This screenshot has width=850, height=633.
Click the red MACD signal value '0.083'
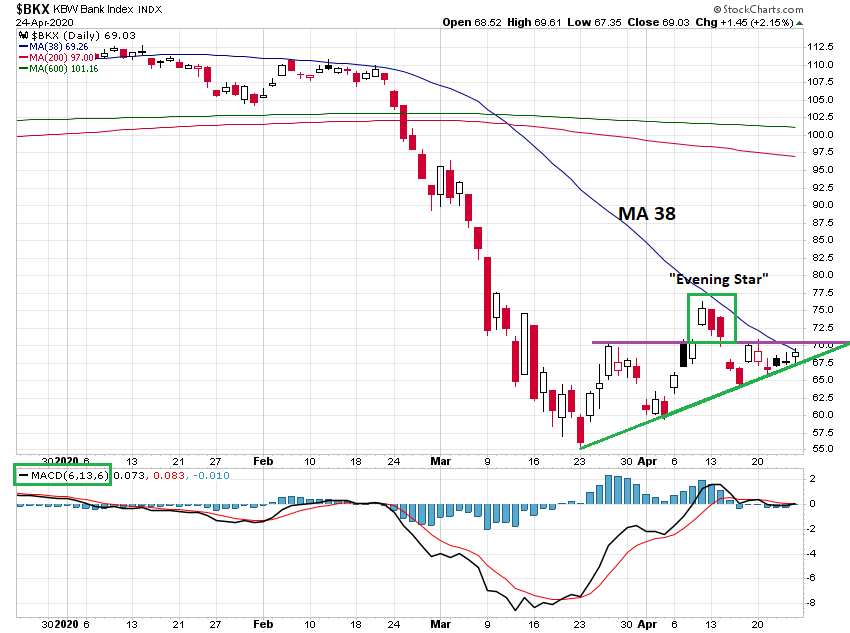pos(169,475)
